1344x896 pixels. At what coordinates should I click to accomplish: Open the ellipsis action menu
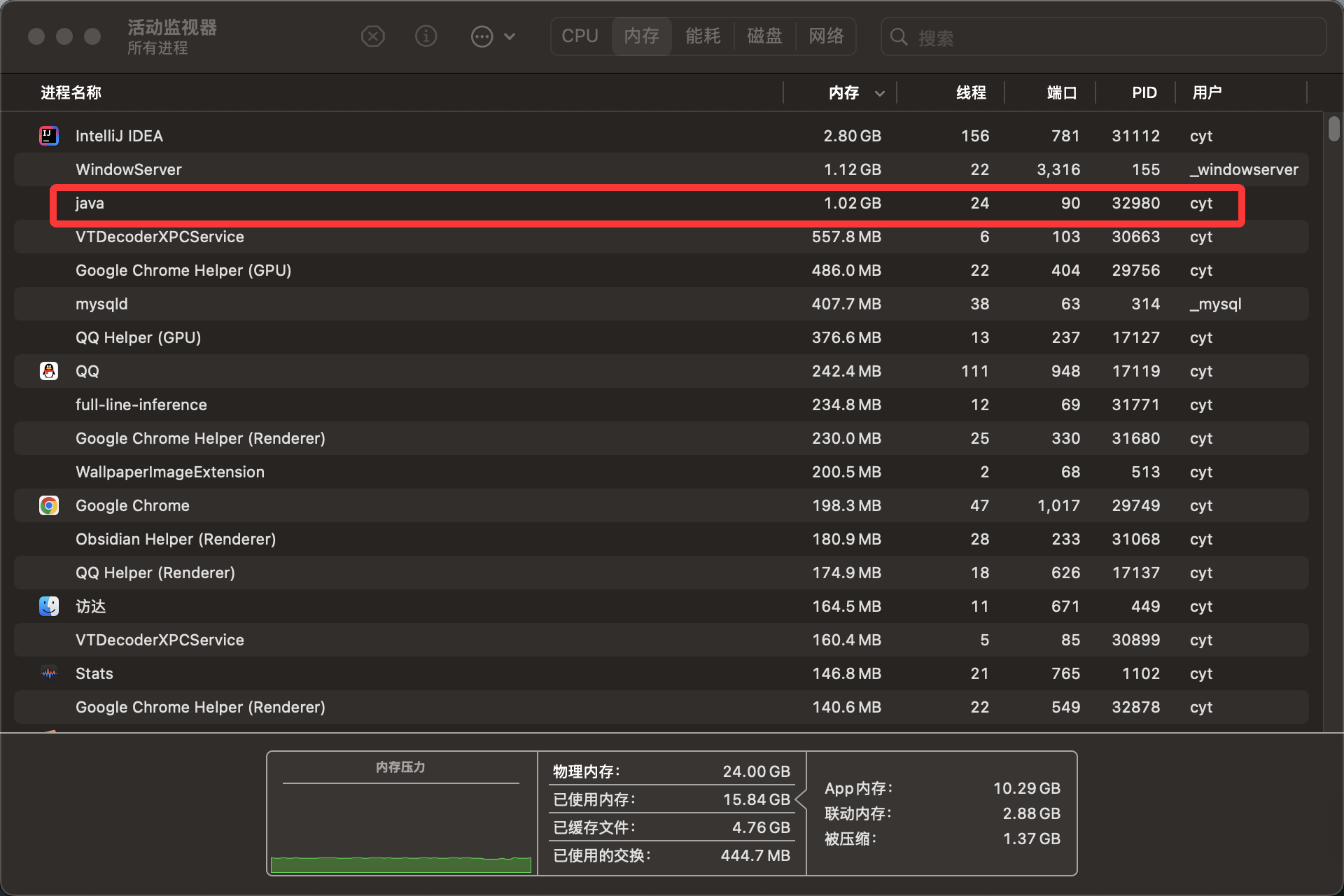[482, 36]
